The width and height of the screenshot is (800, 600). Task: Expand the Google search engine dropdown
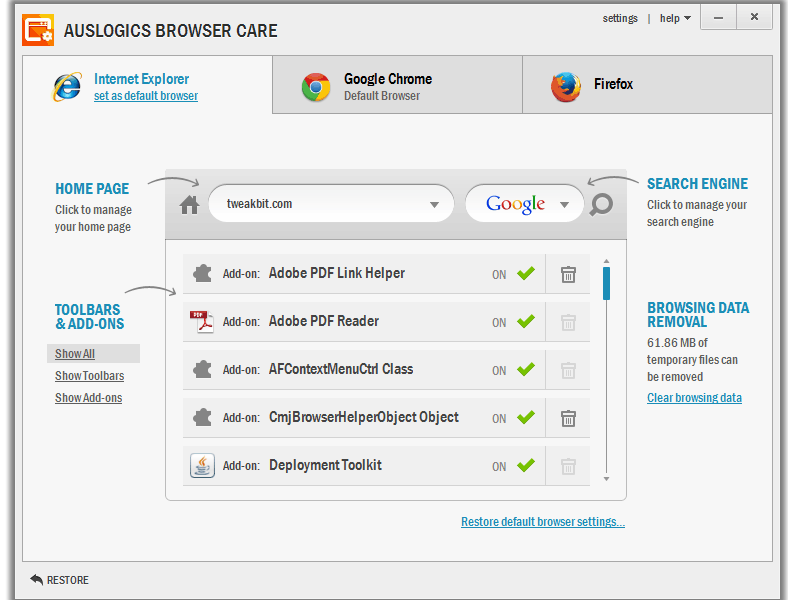pos(564,205)
